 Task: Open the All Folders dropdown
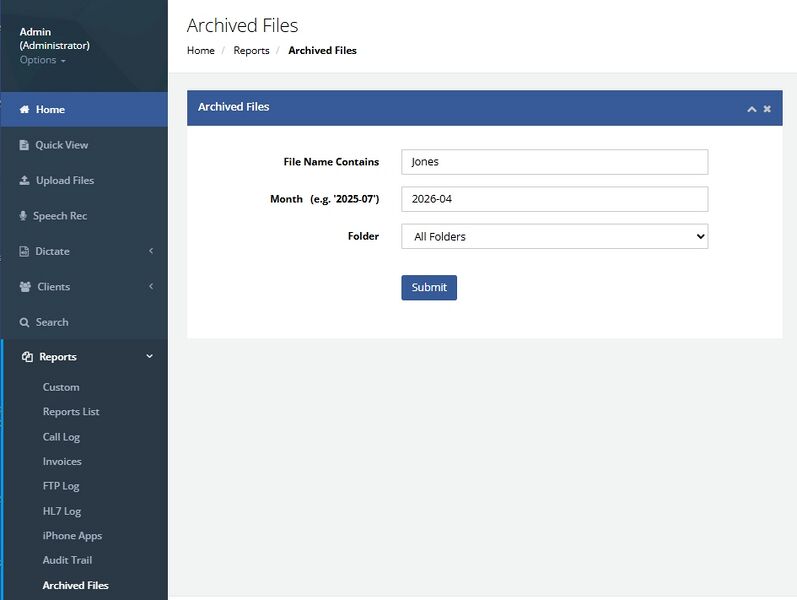click(x=555, y=236)
